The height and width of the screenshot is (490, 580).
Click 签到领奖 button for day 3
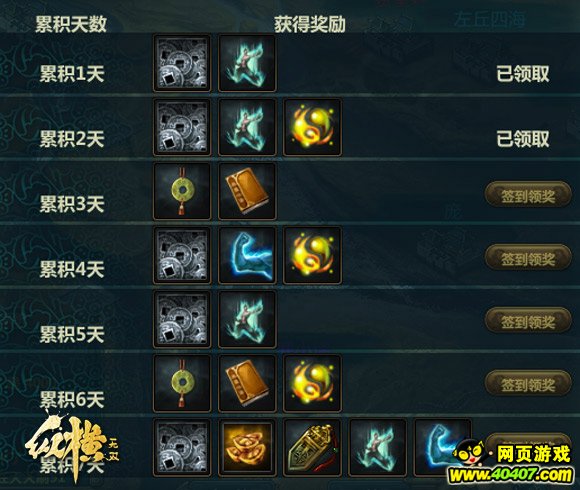pyautogui.click(x=528, y=195)
